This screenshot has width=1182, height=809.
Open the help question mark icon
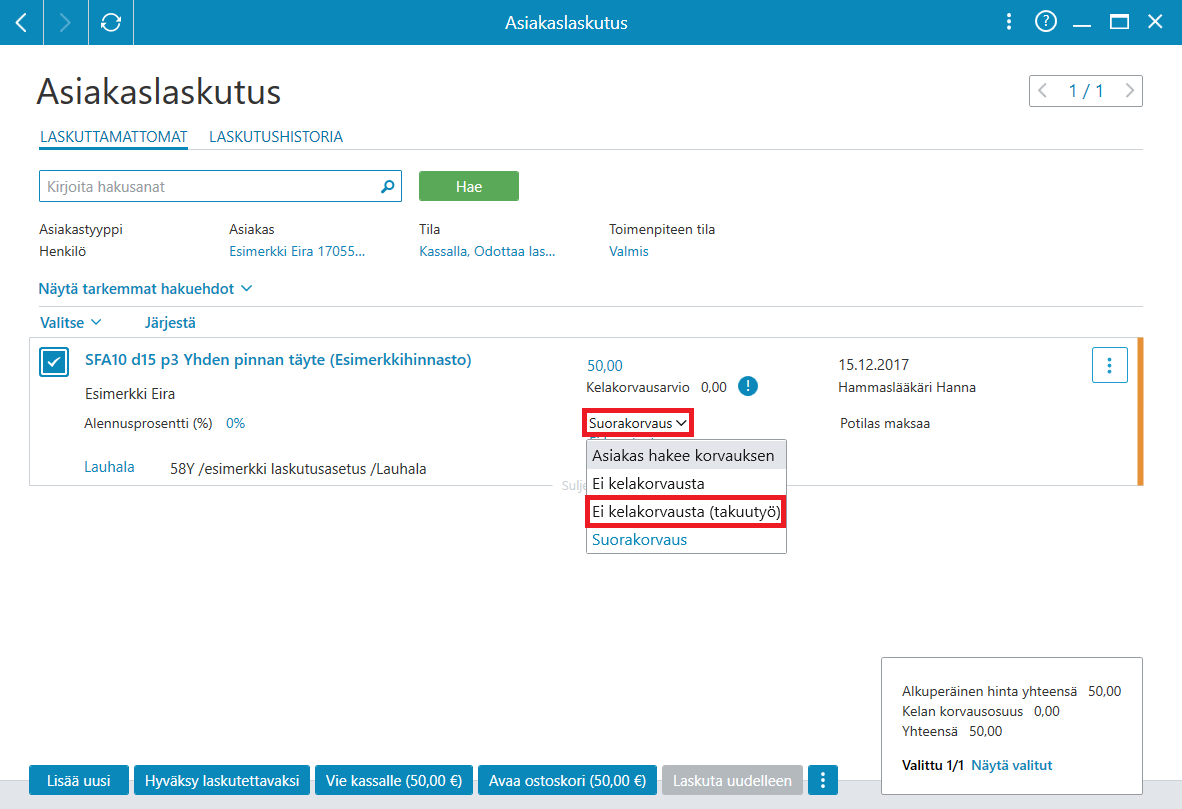tap(1046, 22)
